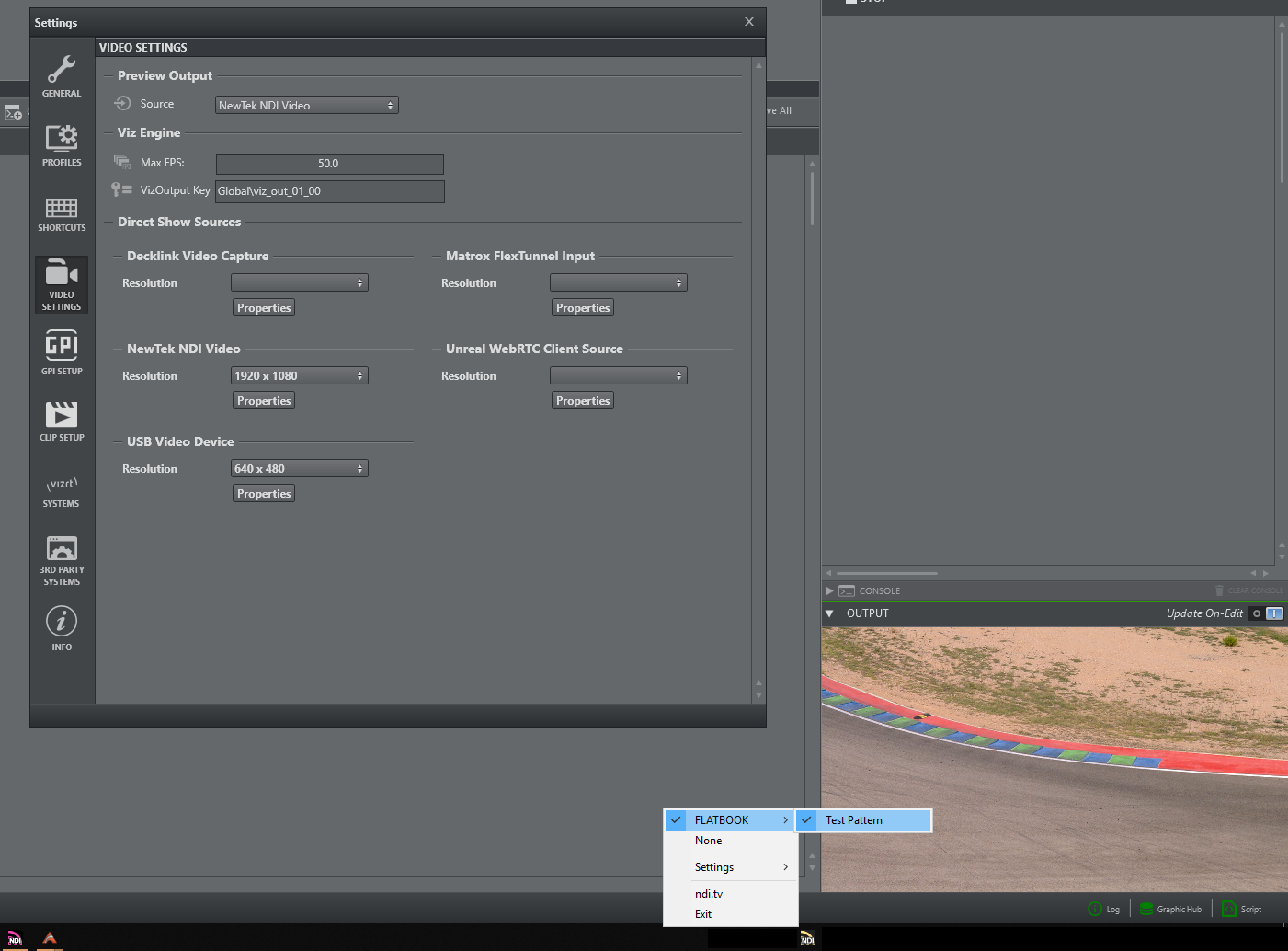Open USB Video Device resolution dropdown
The height and width of the screenshot is (951, 1288).
[x=299, y=469]
